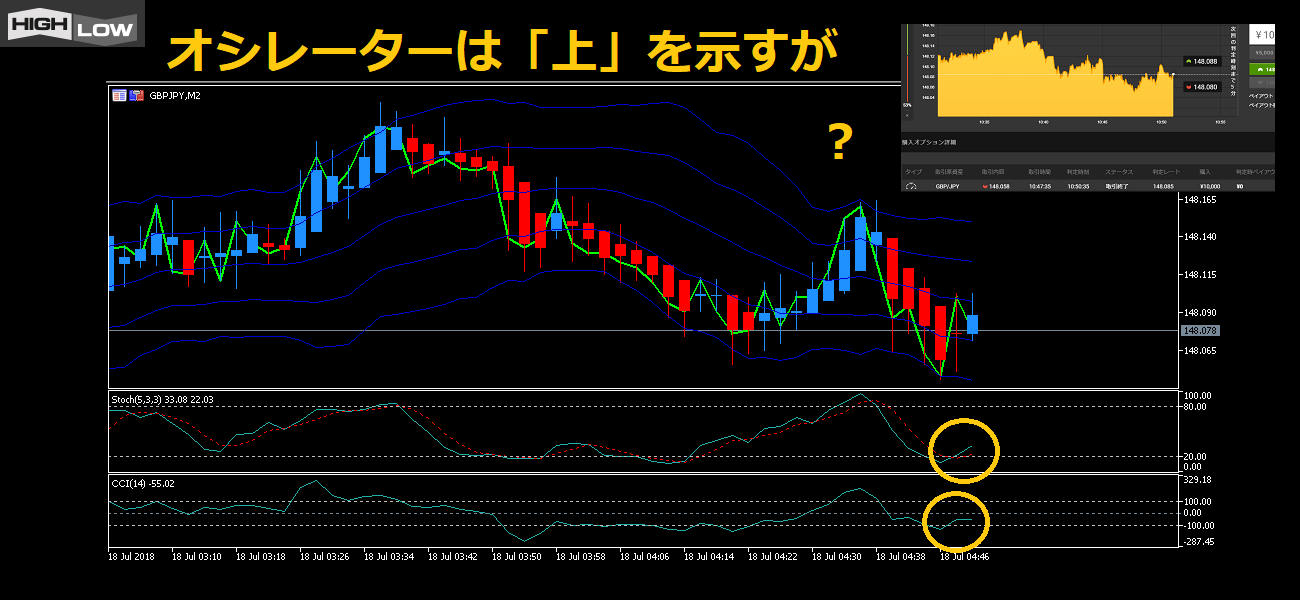1300x600 pixels.
Task: Click the HighLow logo
Action: 72,24
